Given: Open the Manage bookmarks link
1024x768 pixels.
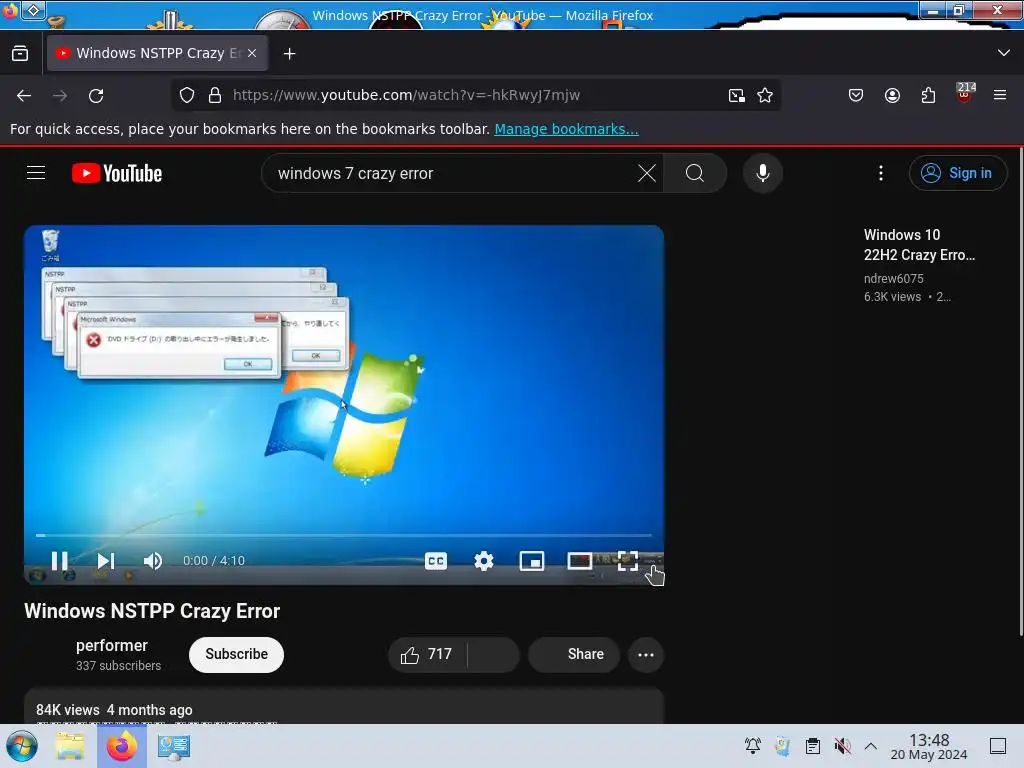Looking at the screenshot, I should [566, 129].
